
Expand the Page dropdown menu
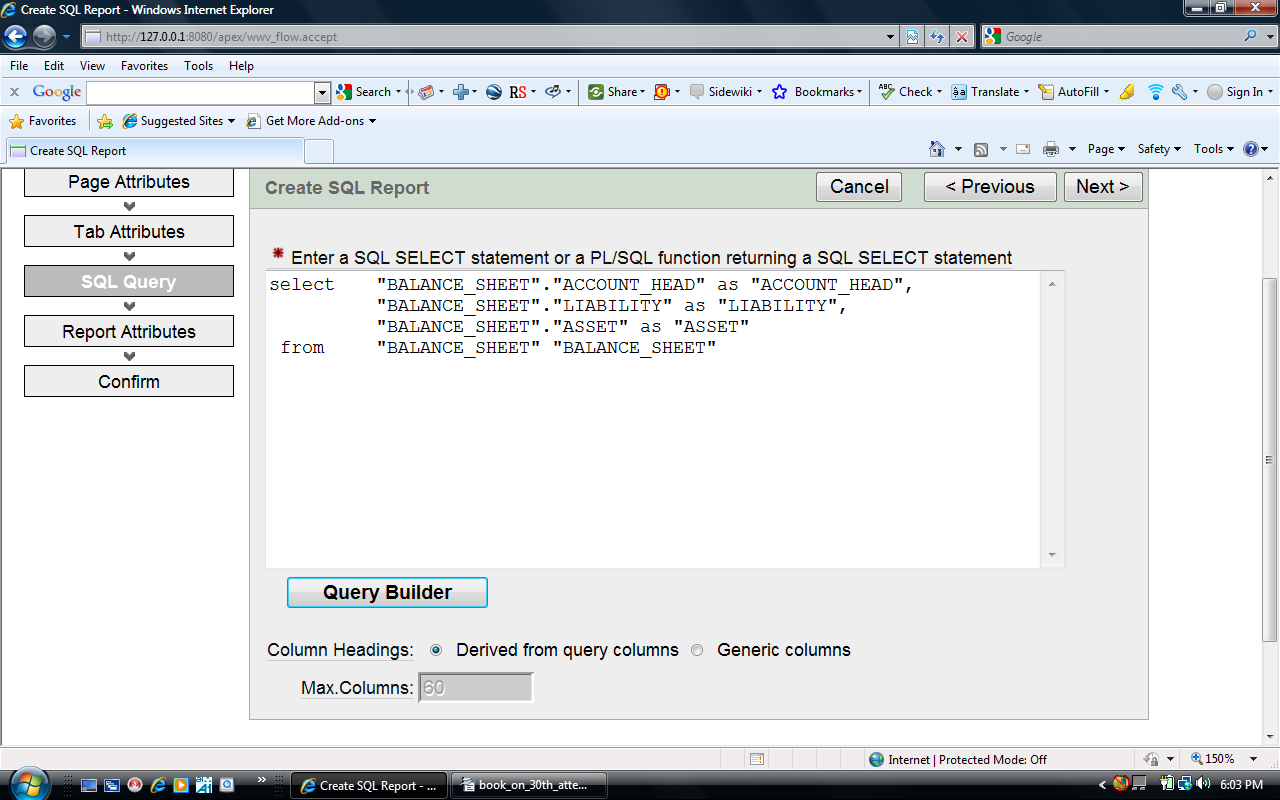(x=1106, y=149)
